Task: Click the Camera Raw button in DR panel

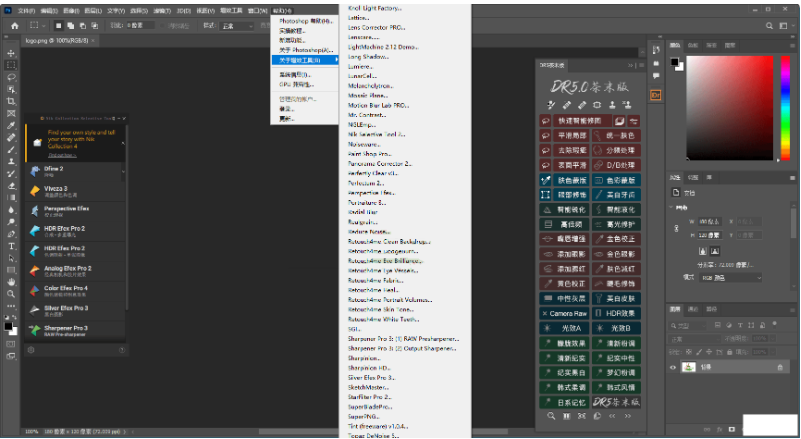Action: 565,314
